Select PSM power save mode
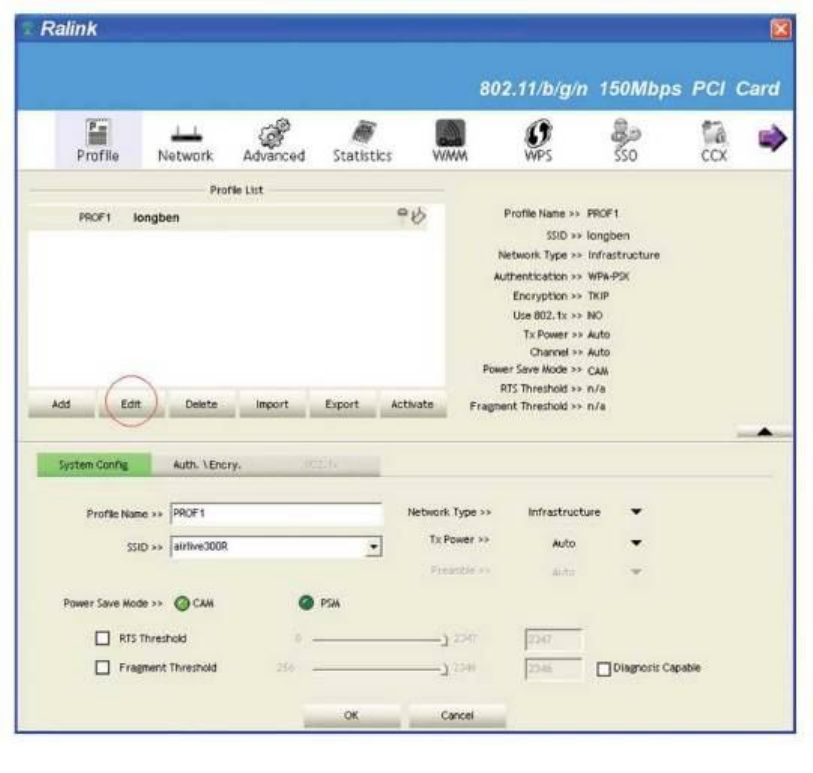 pyautogui.click(x=306, y=602)
